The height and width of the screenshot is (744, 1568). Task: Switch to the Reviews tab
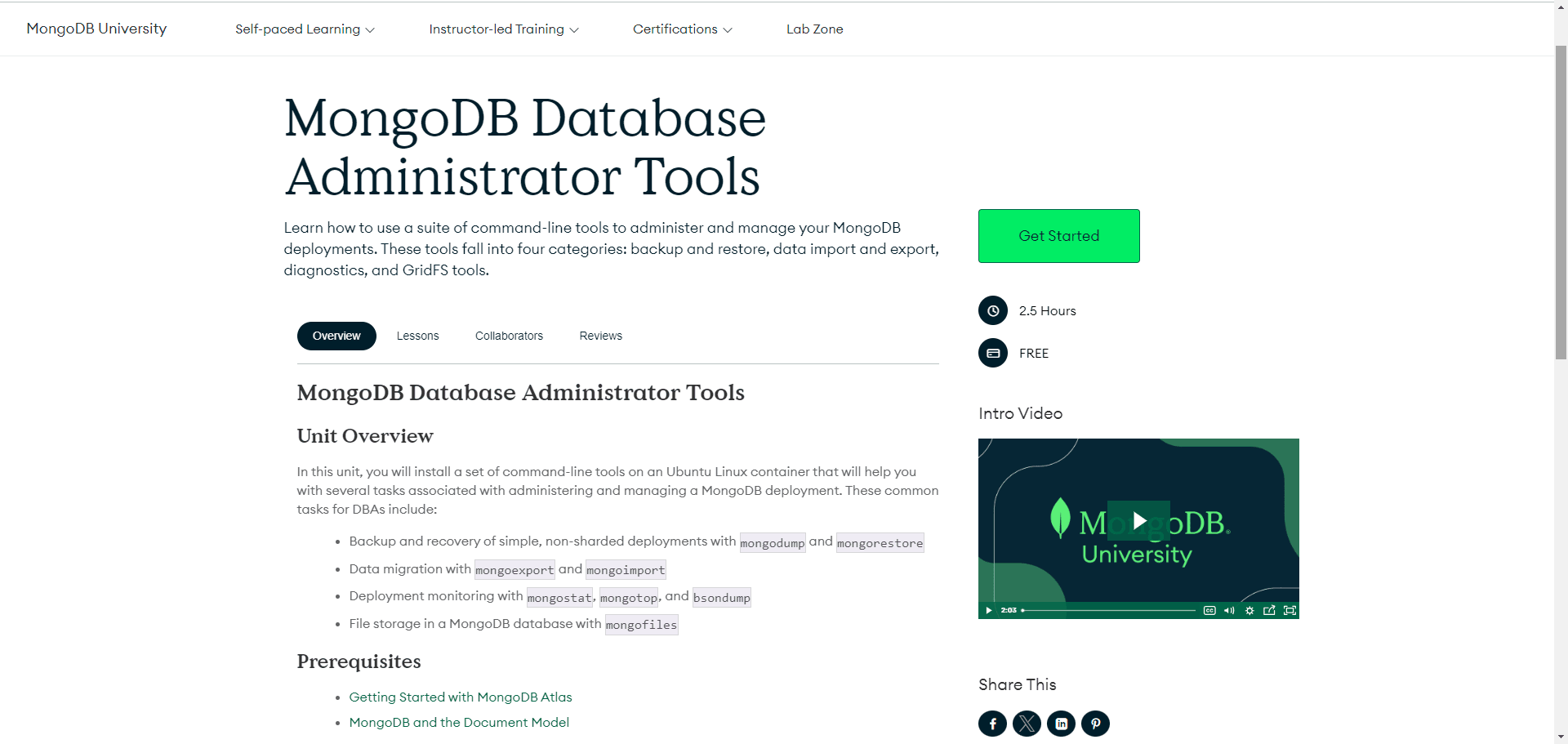tap(600, 336)
